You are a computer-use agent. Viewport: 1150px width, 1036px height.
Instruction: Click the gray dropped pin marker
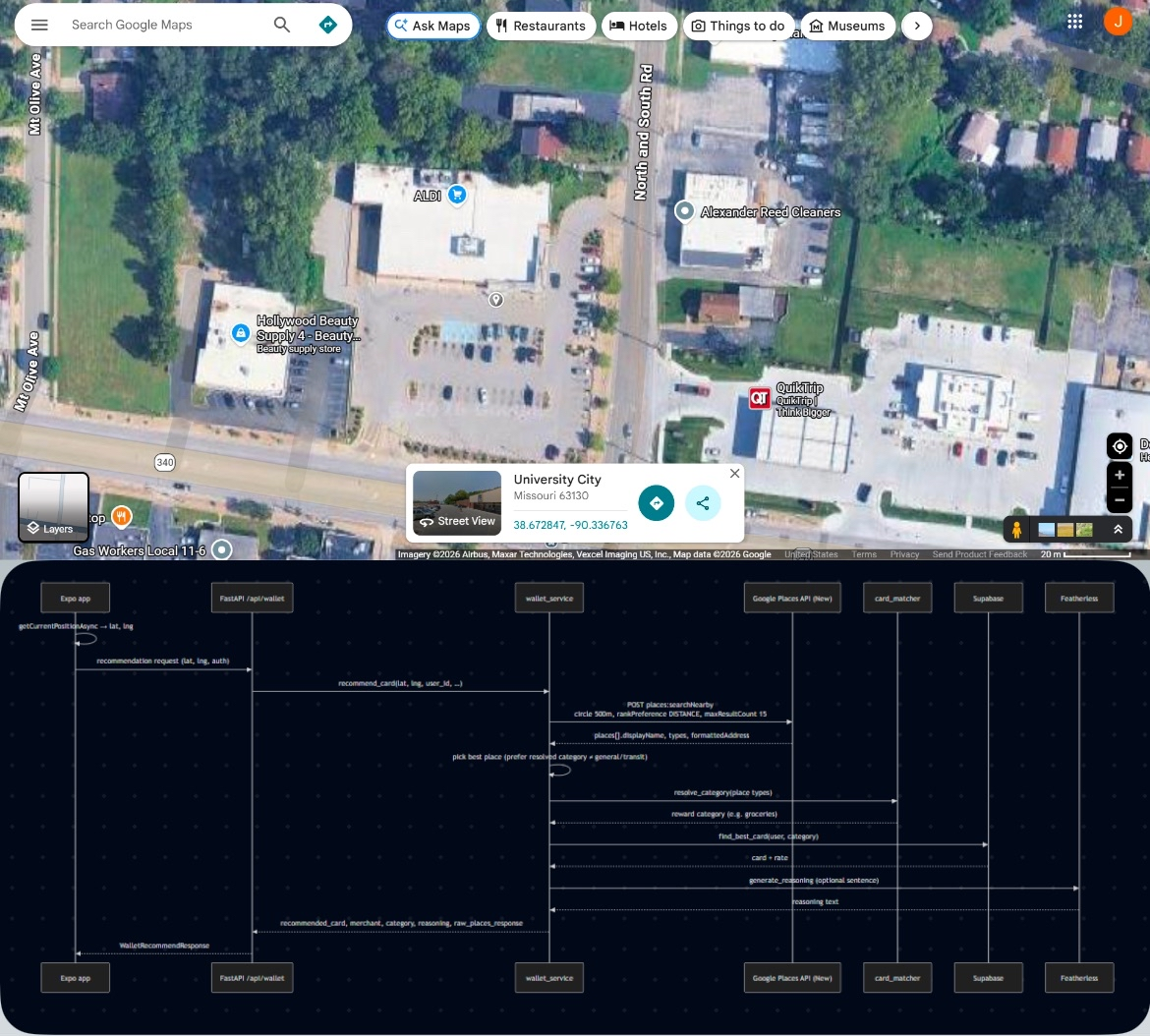tap(496, 299)
